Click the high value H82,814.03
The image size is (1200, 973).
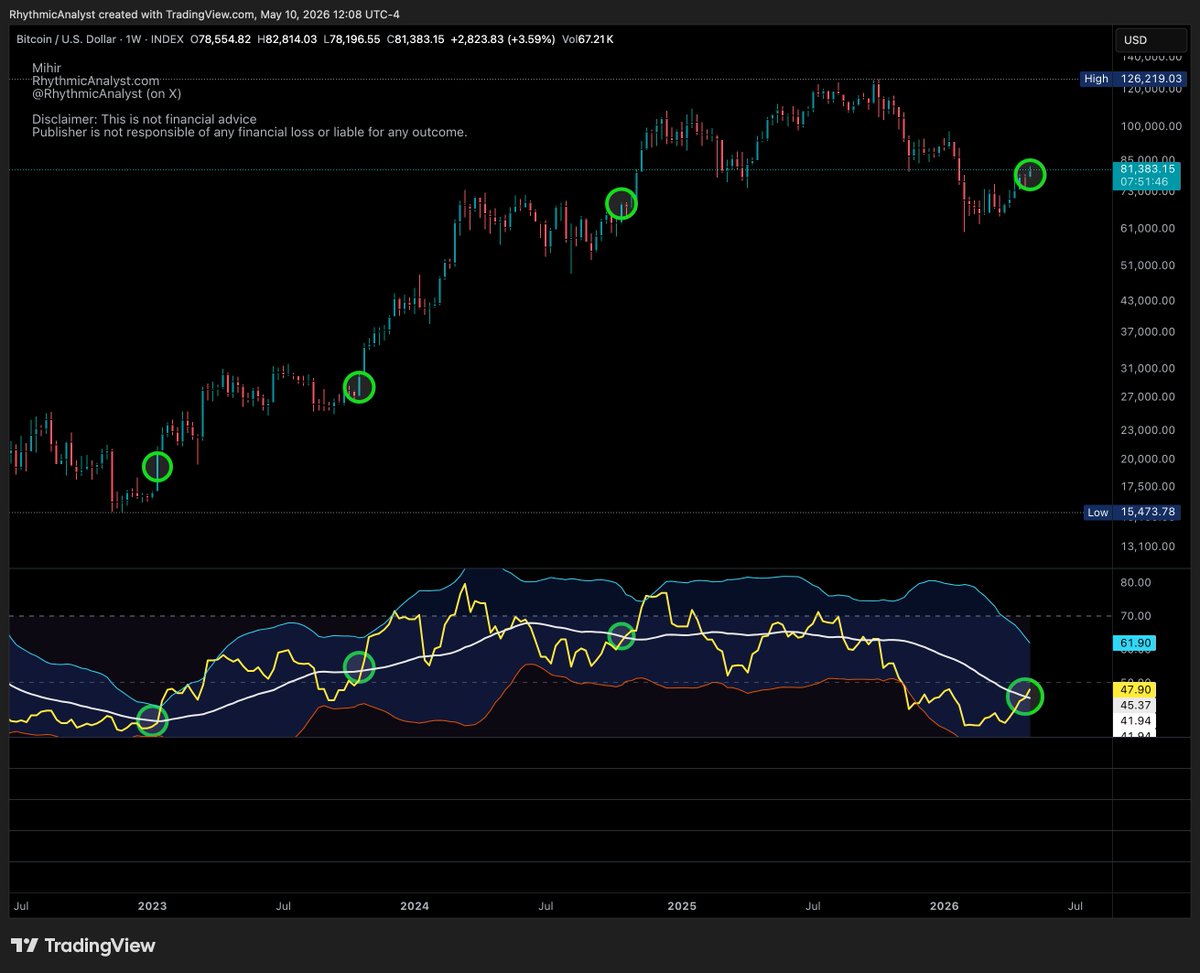tap(287, 38)
